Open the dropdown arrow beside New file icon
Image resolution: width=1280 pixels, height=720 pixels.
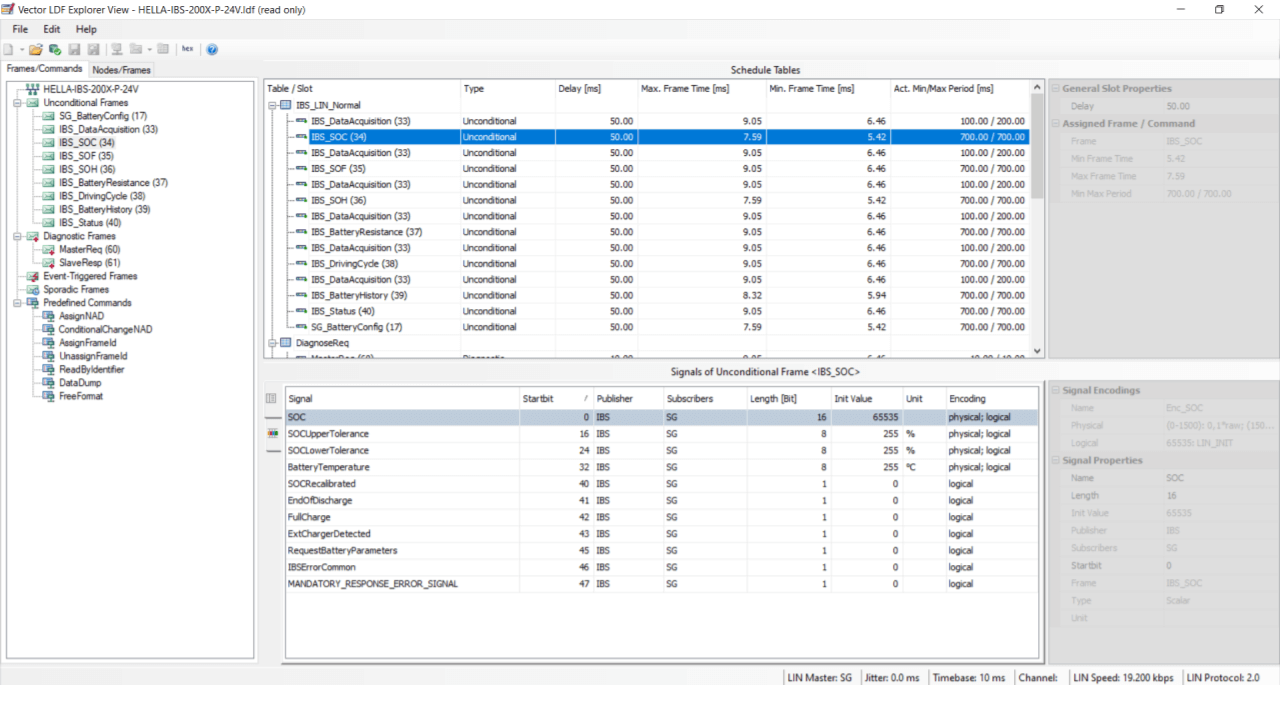[x=21, y=49]
